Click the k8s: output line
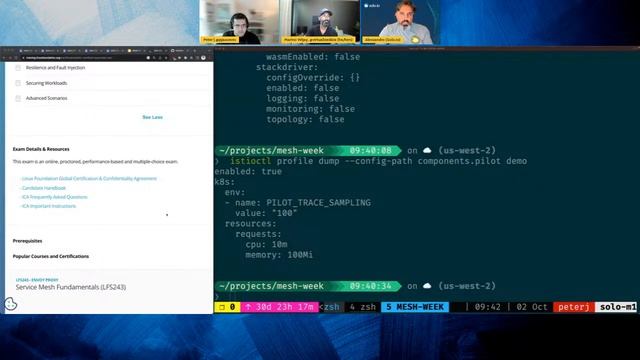The image size is (640, 360). (x=224, y=182)
